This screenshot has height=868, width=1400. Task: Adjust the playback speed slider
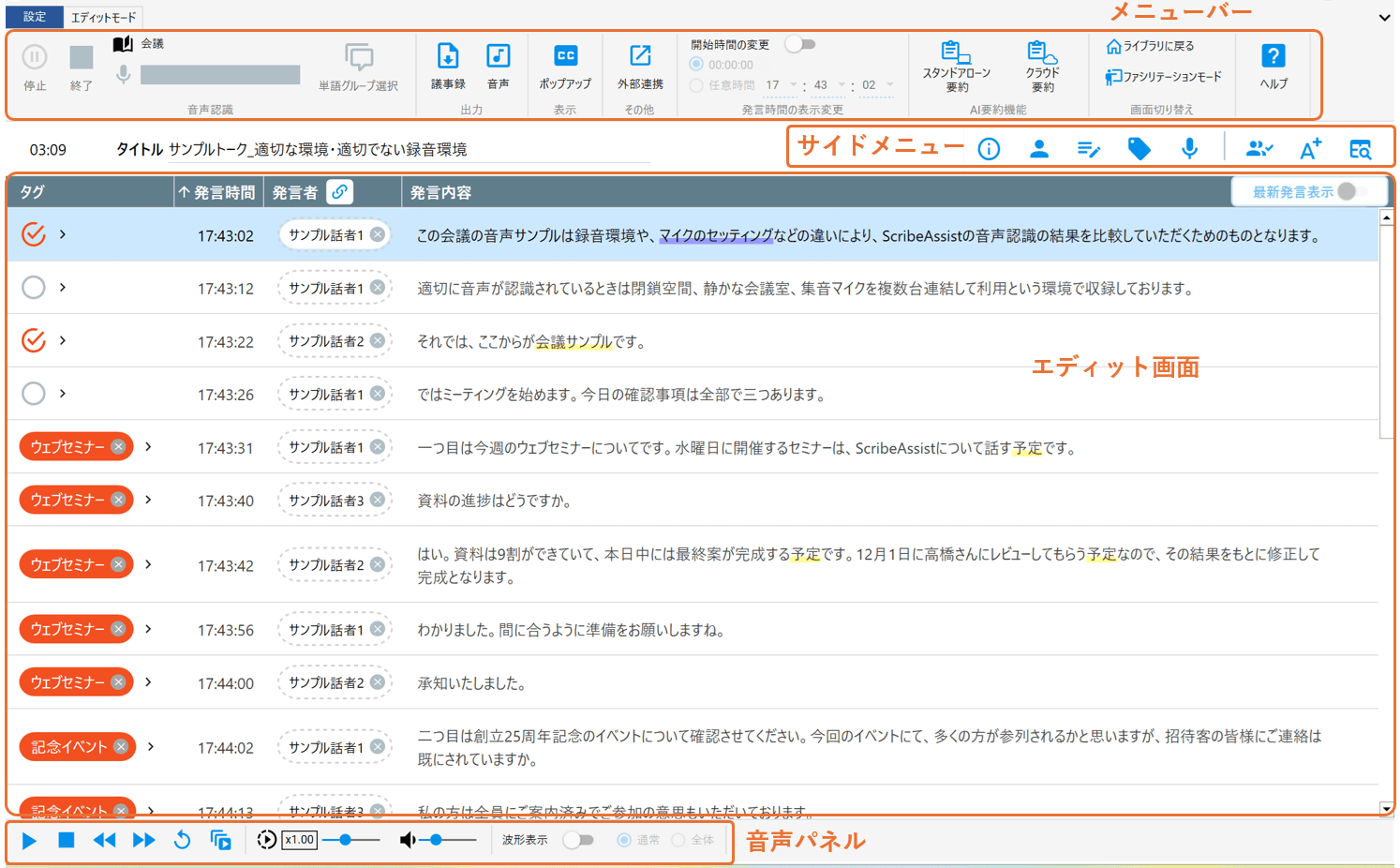point(346,840)
